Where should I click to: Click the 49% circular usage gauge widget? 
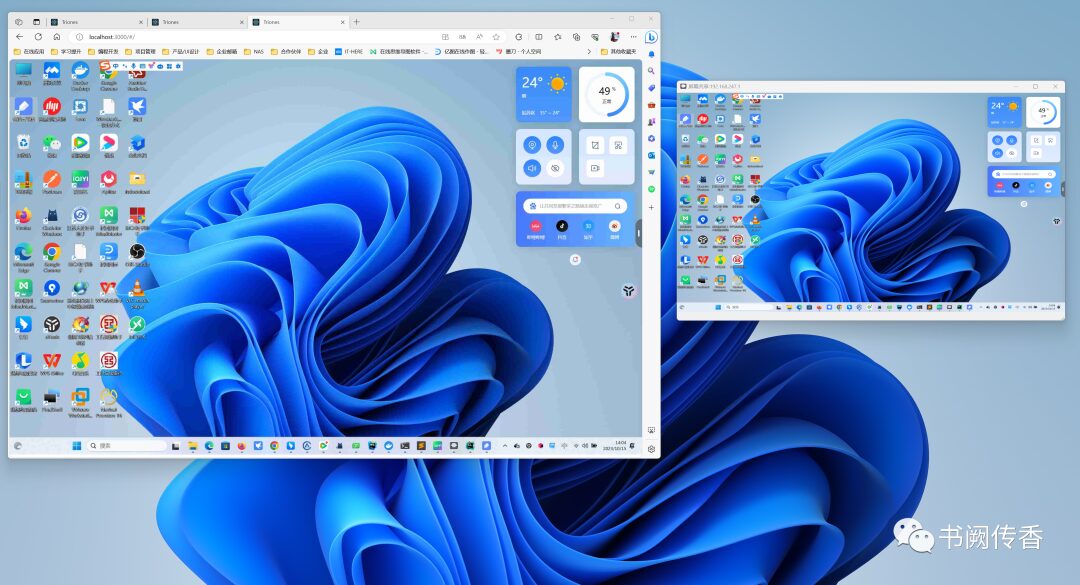pos(606,94)
